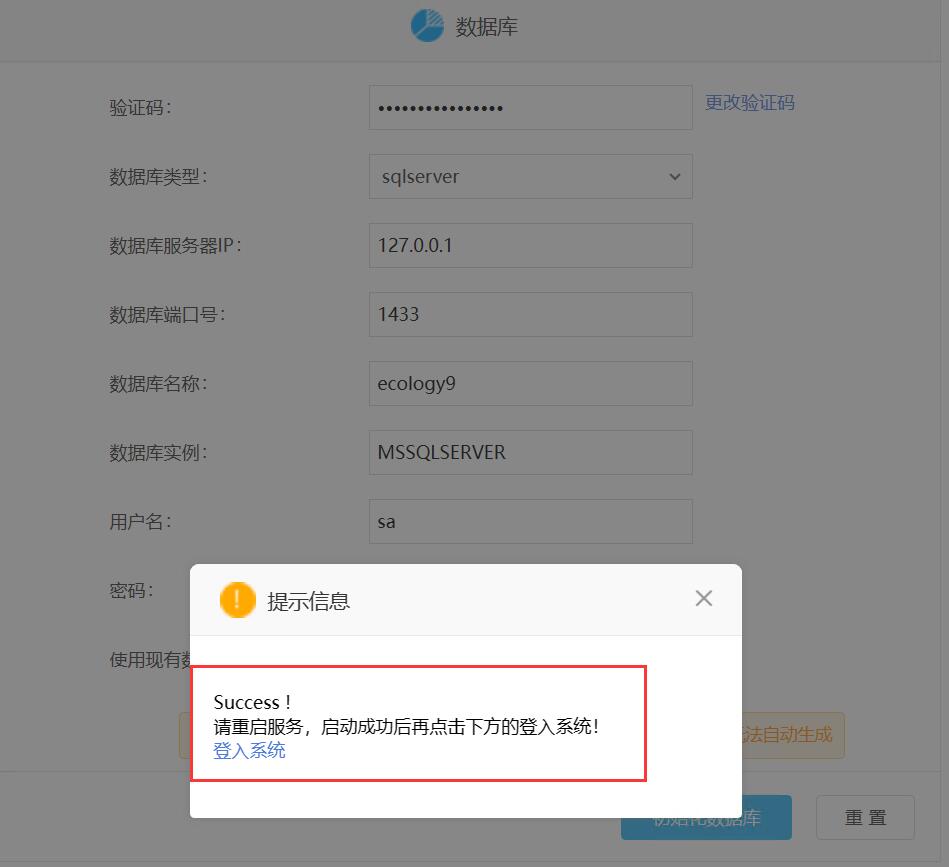Screen dimensions: 949x867
Task: Click the orange warning icon in dialog
Action: coord(237,600)
